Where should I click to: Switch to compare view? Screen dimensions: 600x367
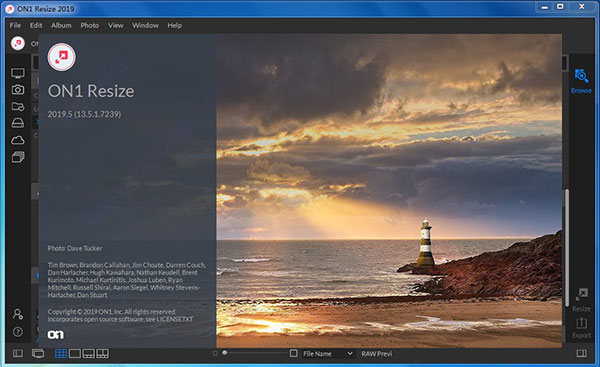[x=103, y=353]
